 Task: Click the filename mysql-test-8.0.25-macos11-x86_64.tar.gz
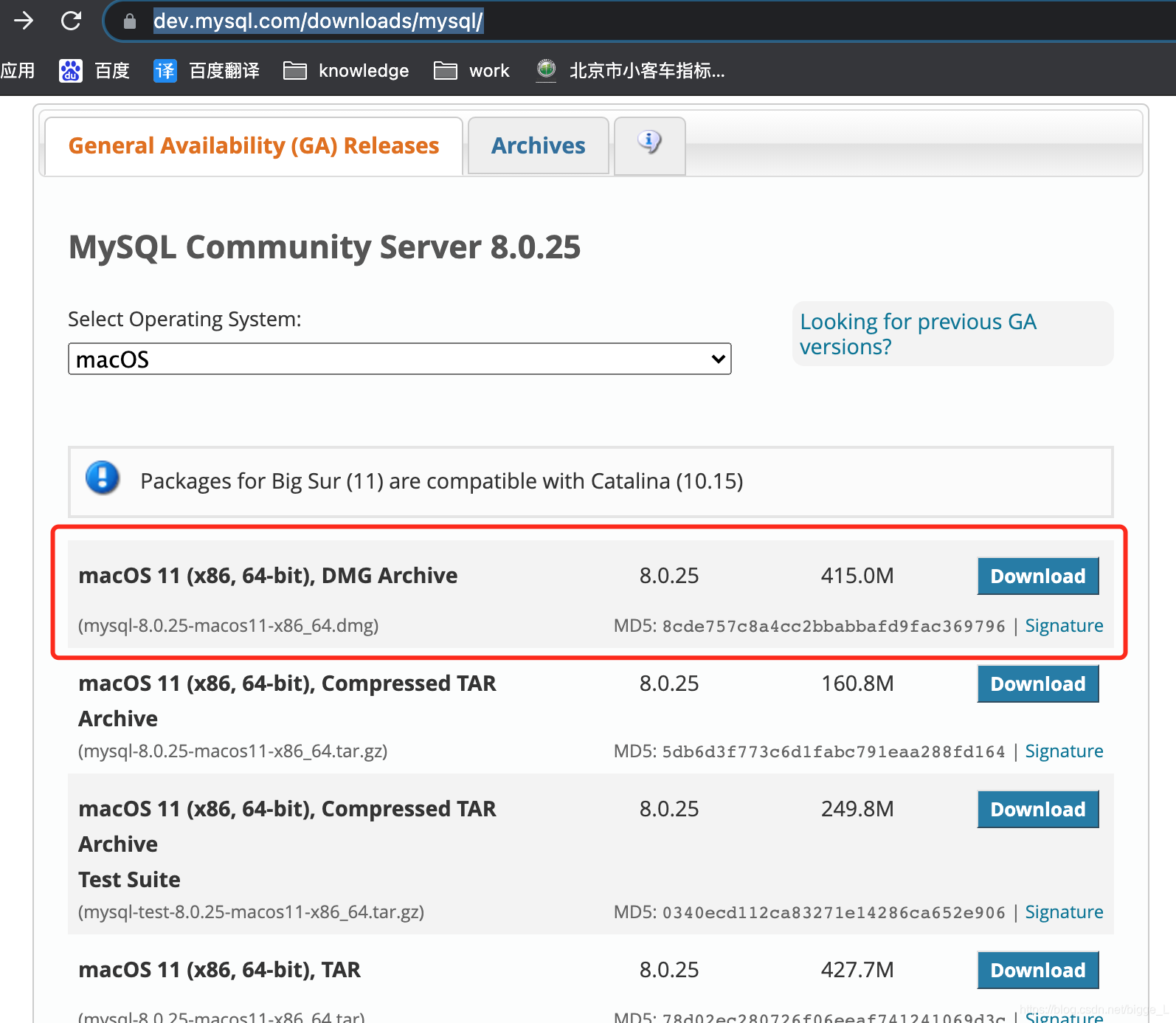252,912
